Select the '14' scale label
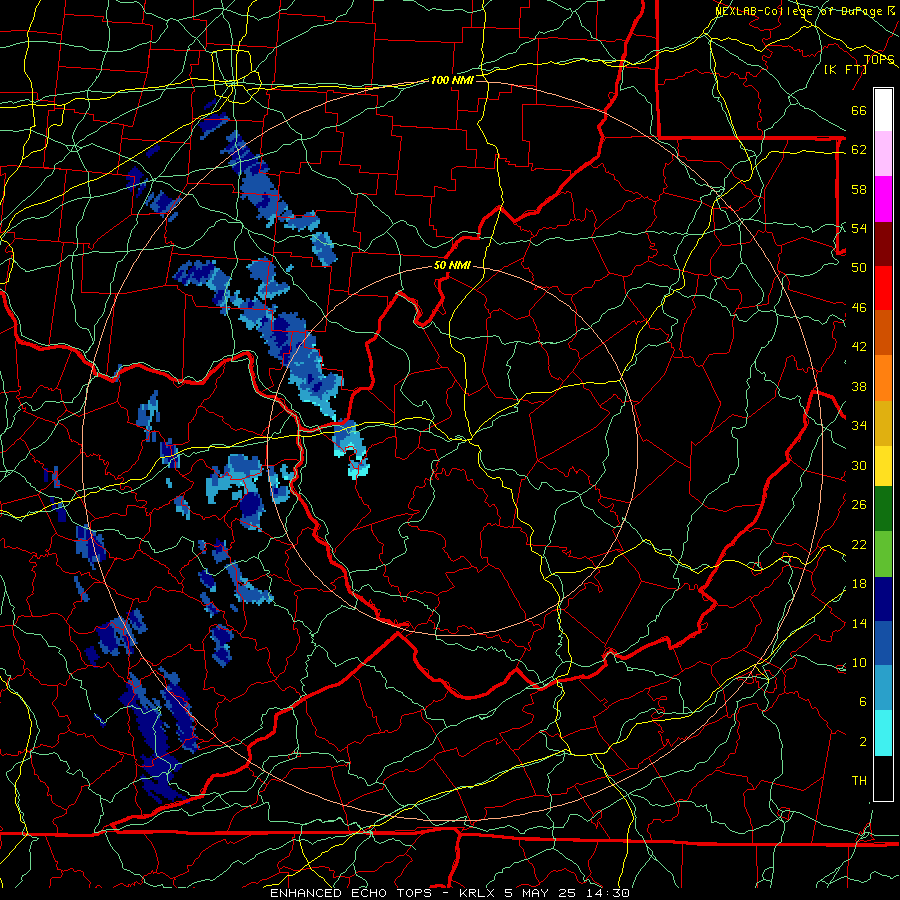 859,623
